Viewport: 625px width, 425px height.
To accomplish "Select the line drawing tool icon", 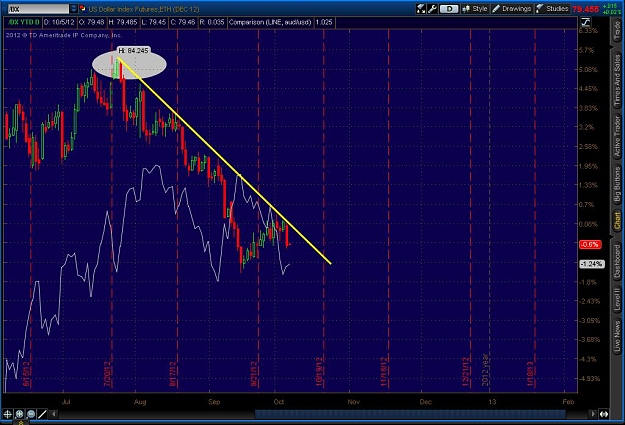I will point(42,414).
